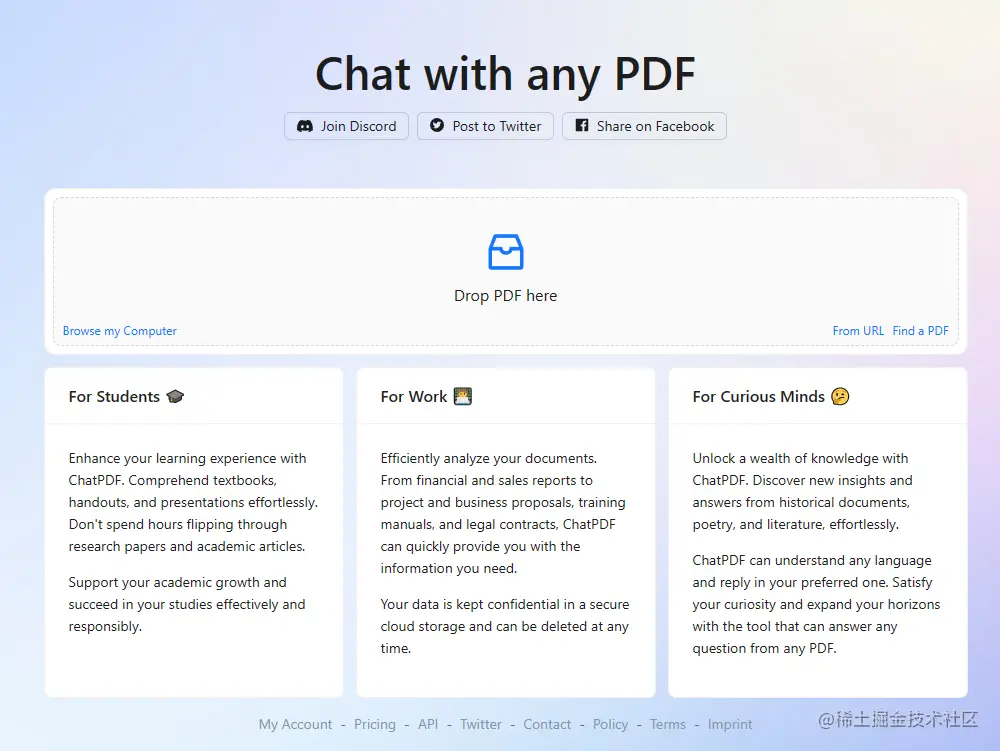Image resolution: width=1000 pixels, height=751 pixels.
Task: Click the 'Enhance your learning experience' paragraph
Action: point(193,502)
